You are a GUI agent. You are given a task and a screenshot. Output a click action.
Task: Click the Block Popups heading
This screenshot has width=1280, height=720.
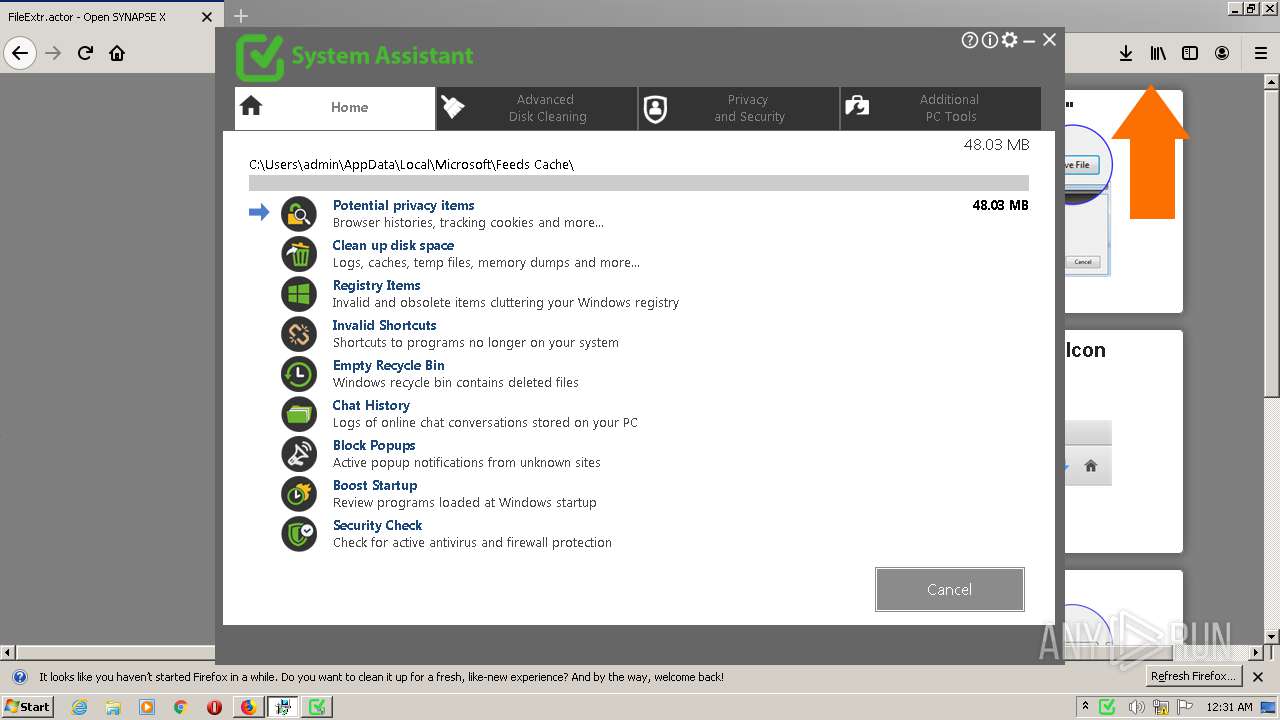(374, 445)
